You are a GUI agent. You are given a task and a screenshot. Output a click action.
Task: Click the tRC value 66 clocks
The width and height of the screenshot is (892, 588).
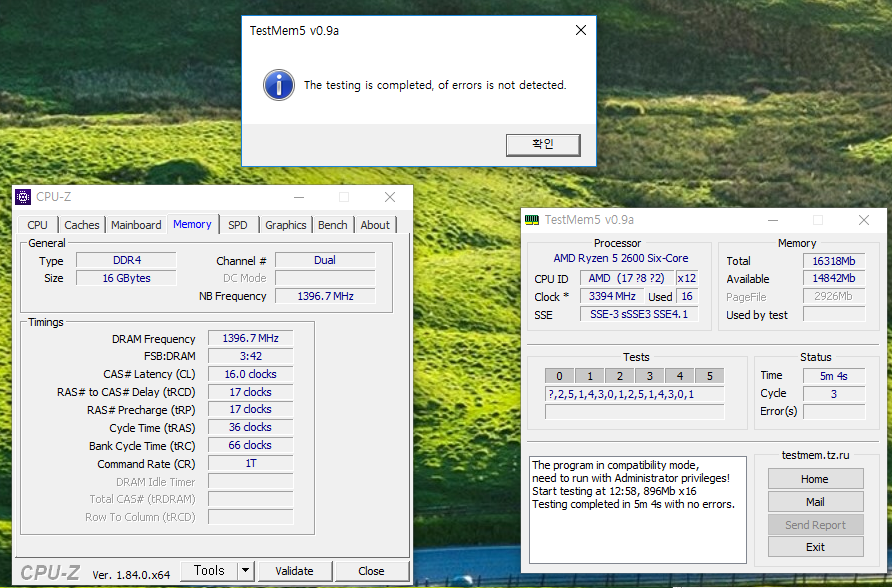(x=250, y=445)
